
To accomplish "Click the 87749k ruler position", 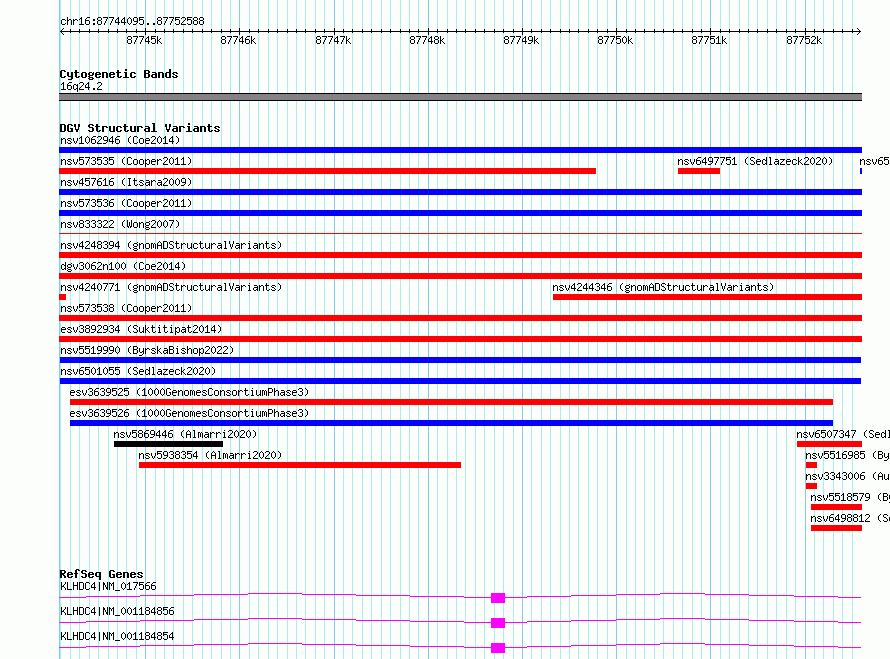I will pyautogui.click(x=521, y=40).
